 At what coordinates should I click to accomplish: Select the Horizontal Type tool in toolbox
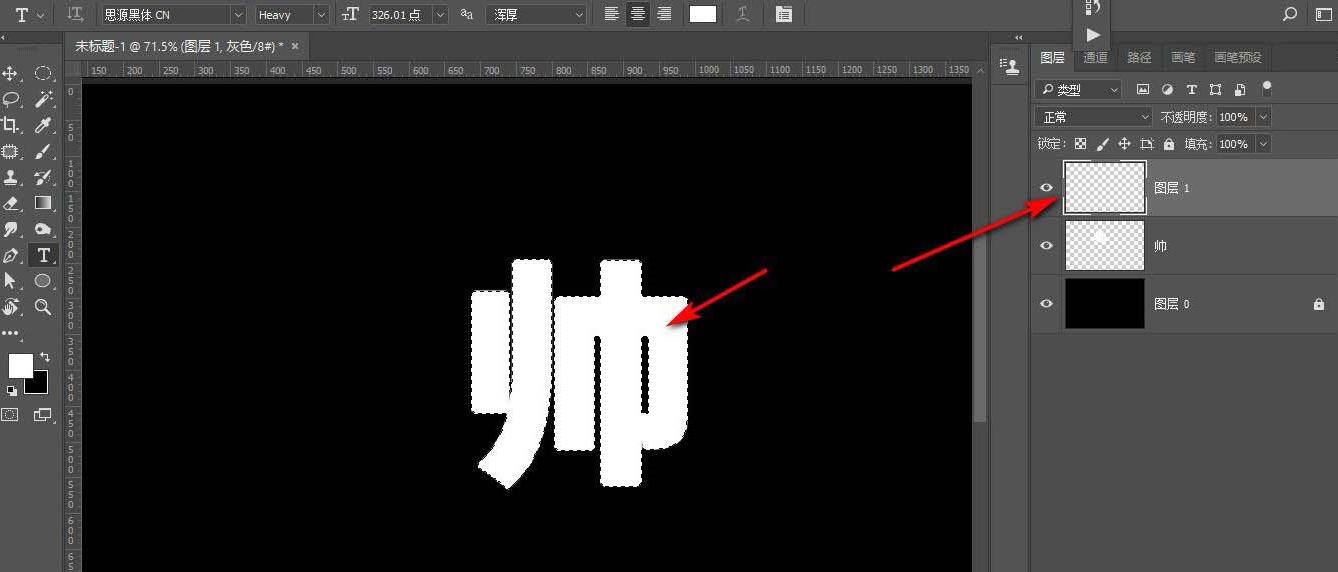coord(43,255)
